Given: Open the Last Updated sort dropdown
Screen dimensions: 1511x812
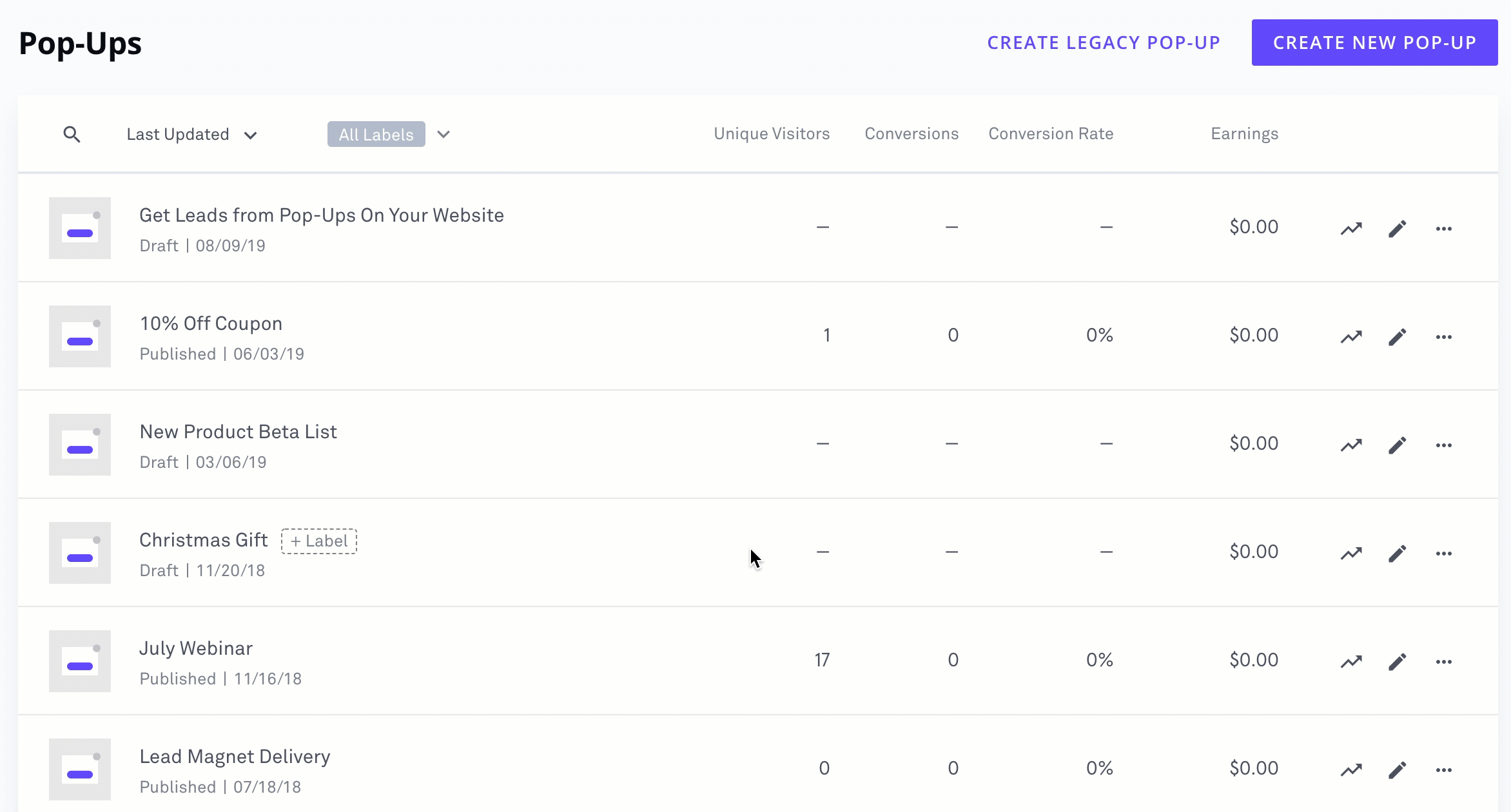Looking at the screenshot, I should [x=191, y=134].
